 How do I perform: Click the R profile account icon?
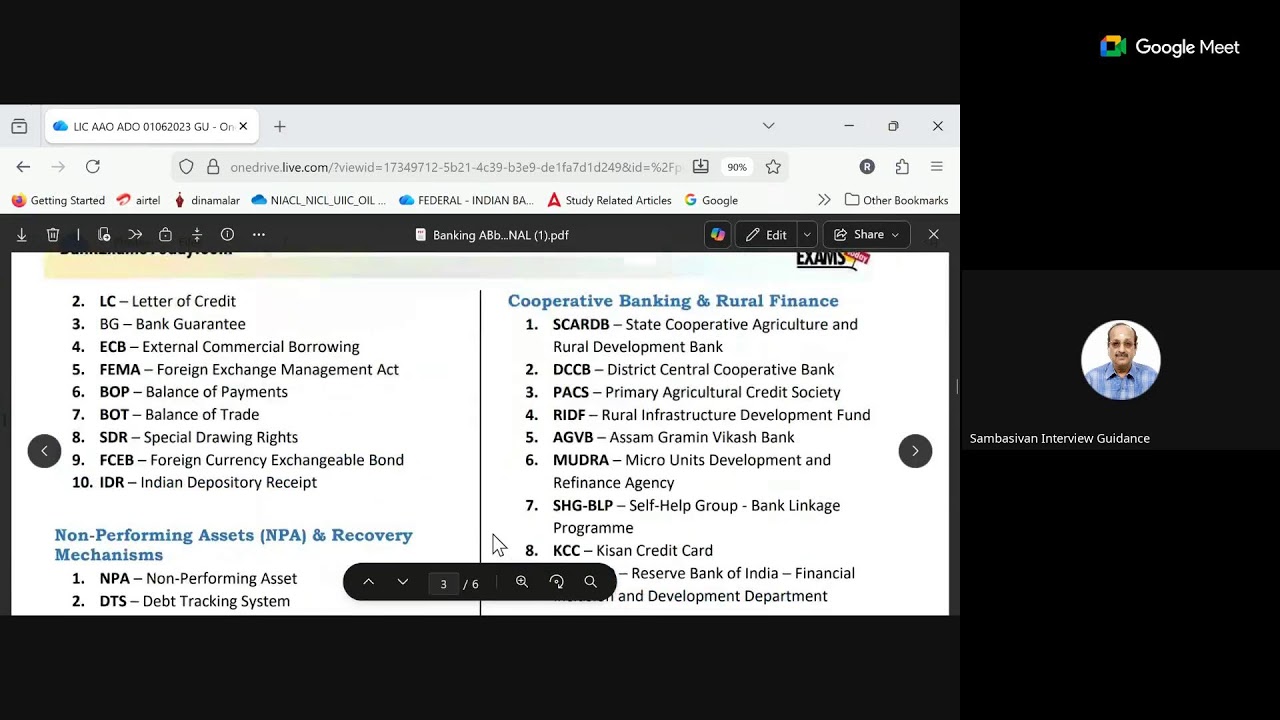coord(867,167)
